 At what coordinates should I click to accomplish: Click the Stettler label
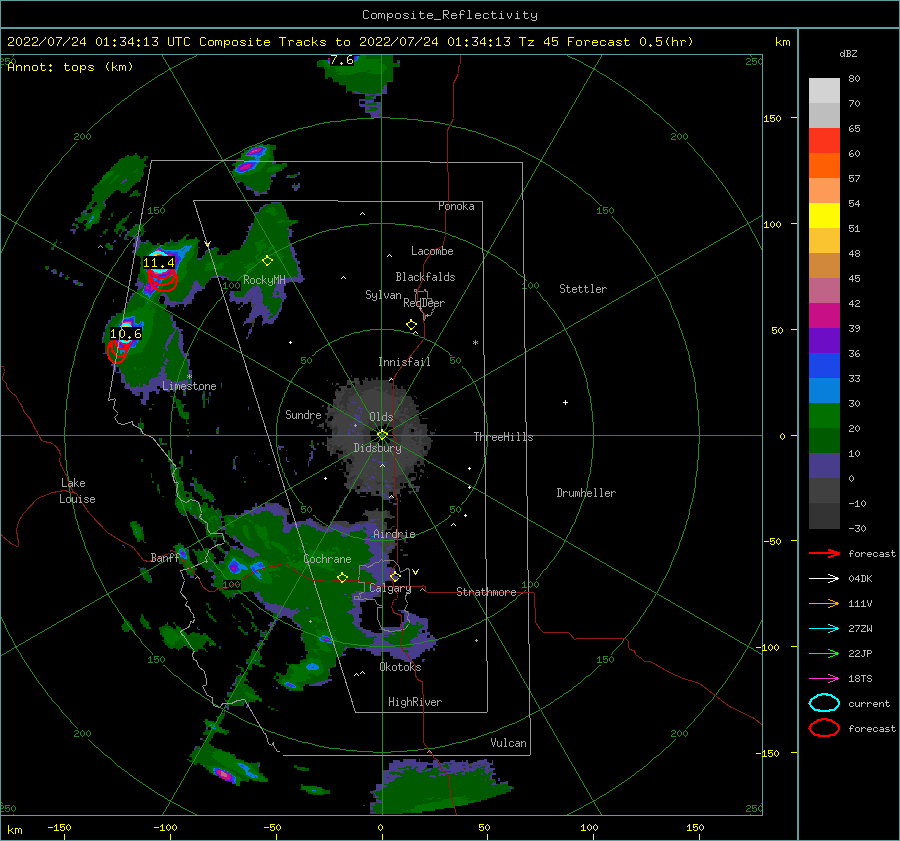583,289
